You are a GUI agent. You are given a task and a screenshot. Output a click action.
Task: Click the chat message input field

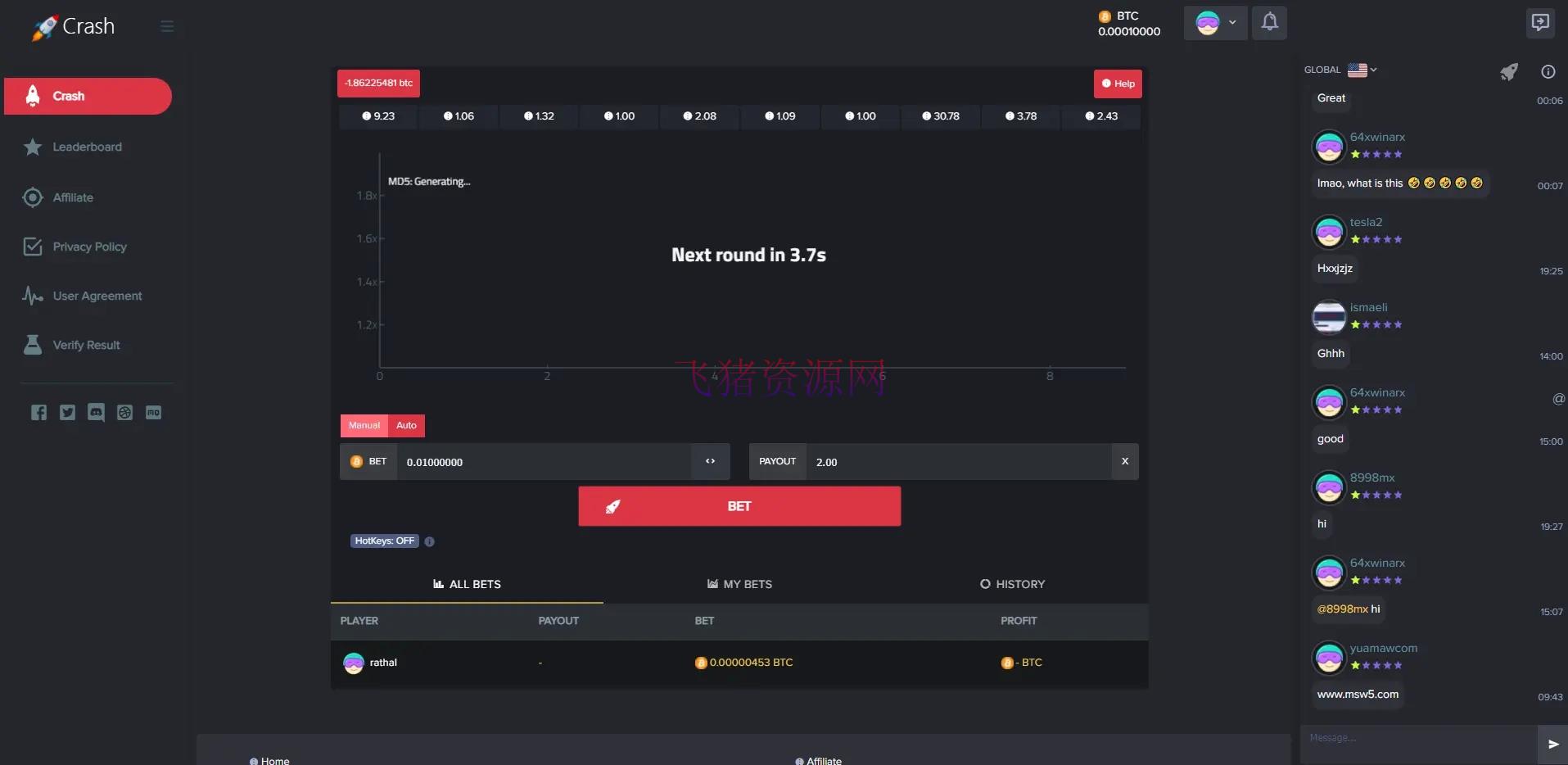[1418, 739]
